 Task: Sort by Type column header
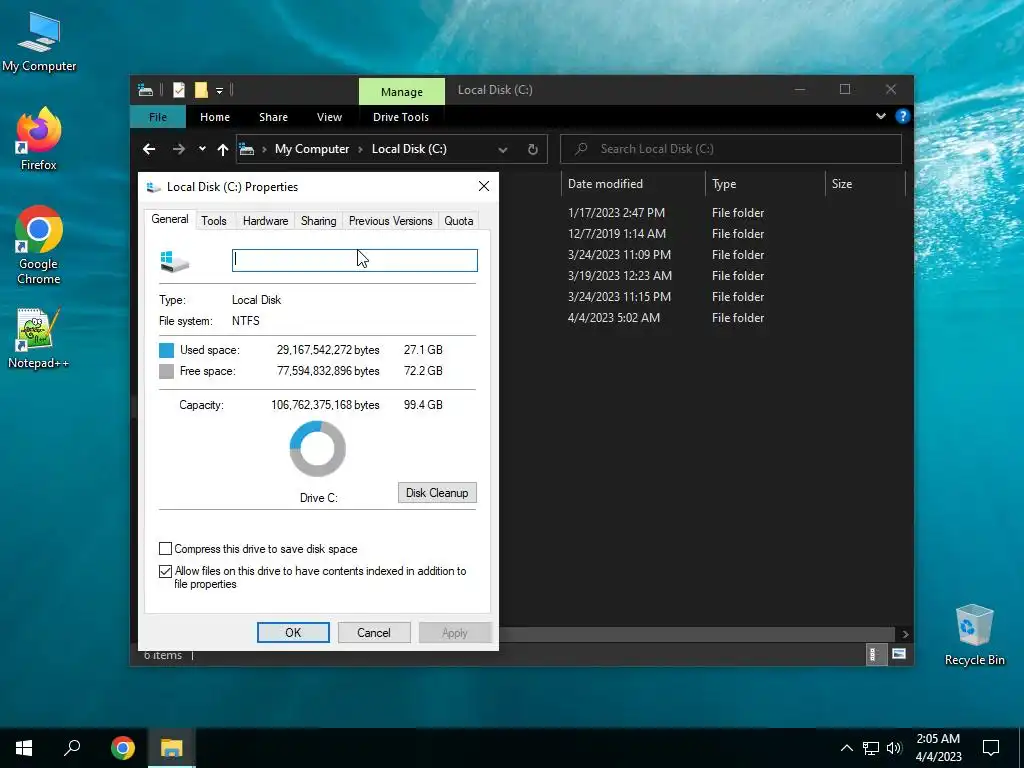point(765,184)
